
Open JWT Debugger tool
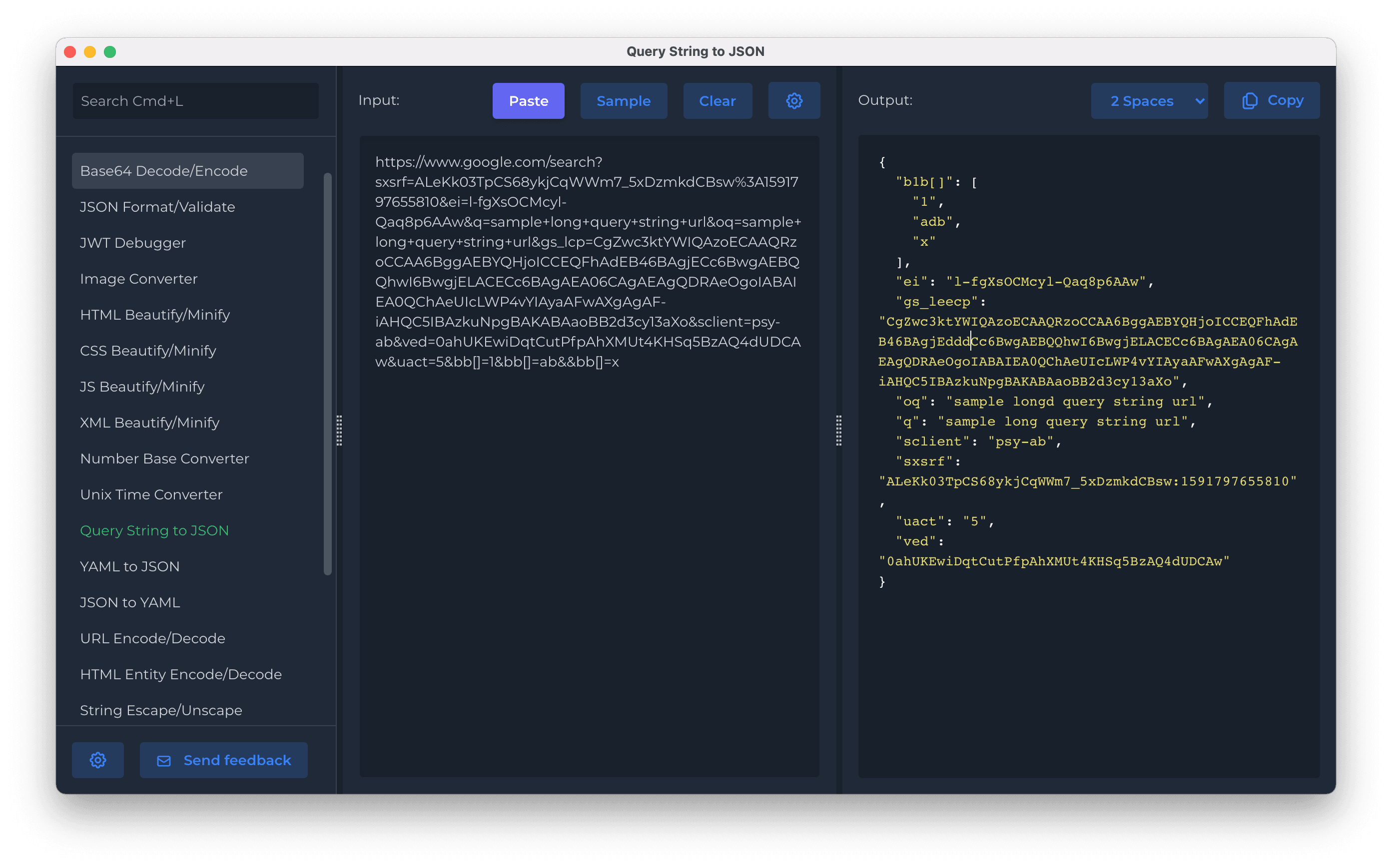[187, 243]
